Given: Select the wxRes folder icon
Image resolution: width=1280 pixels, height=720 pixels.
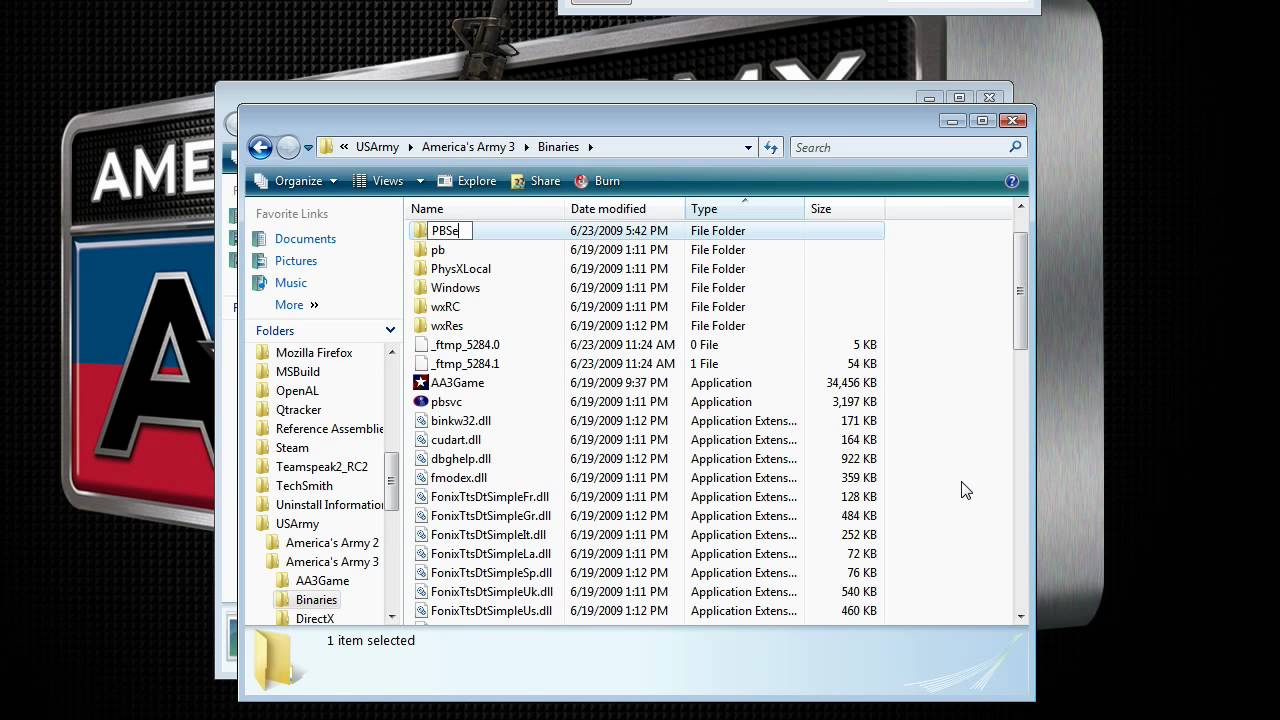Looking at the screenshot, I should (x=420, y=326).
